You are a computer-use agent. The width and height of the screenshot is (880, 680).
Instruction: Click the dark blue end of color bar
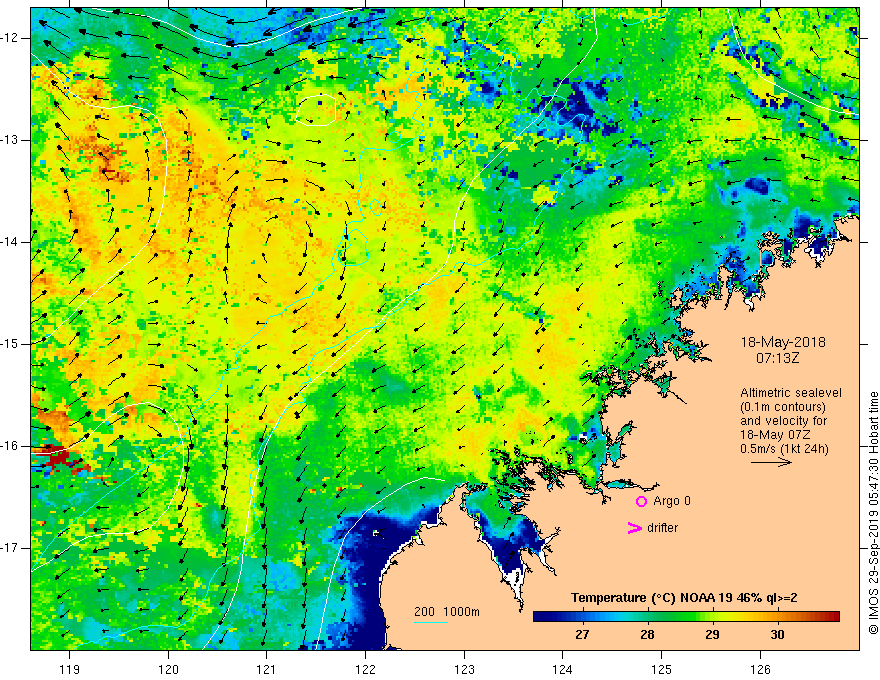click(x=540, y=617)
